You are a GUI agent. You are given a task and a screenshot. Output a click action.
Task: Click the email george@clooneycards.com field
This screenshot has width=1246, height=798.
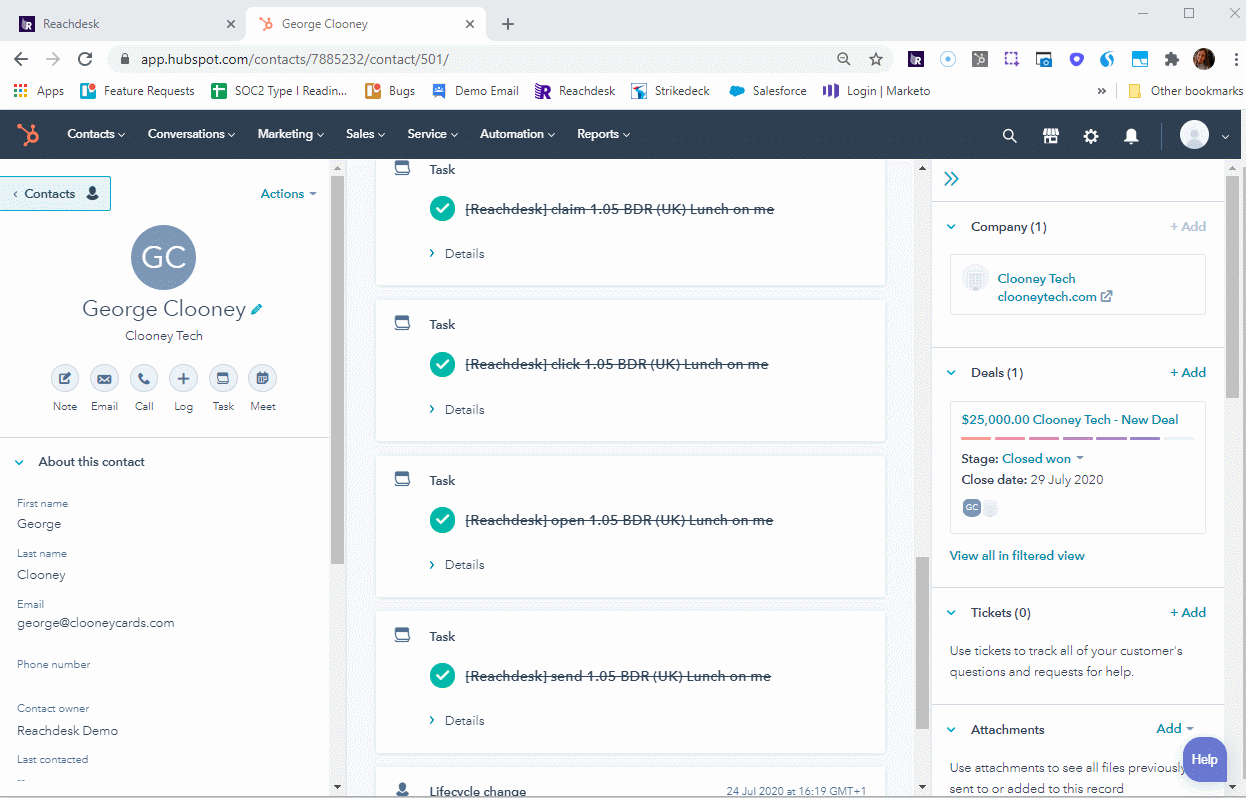pyautogui.click(x=96, y=623)
